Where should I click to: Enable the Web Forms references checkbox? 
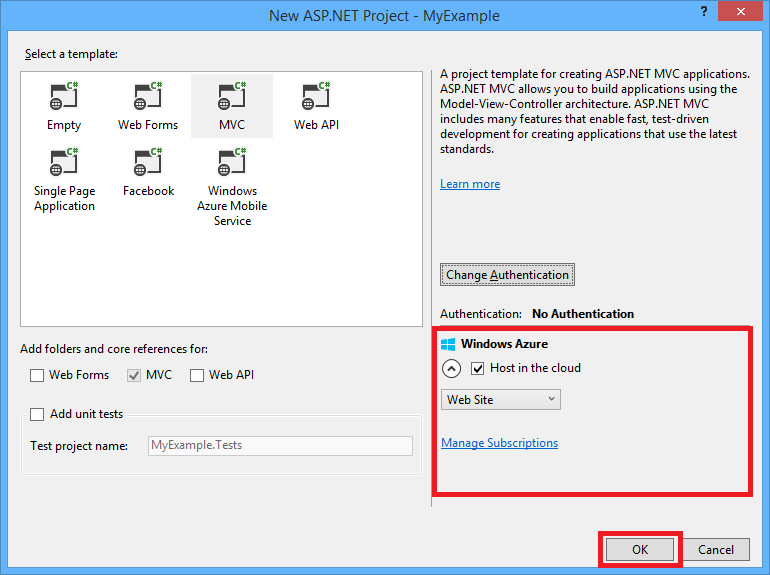click(37, 376)
